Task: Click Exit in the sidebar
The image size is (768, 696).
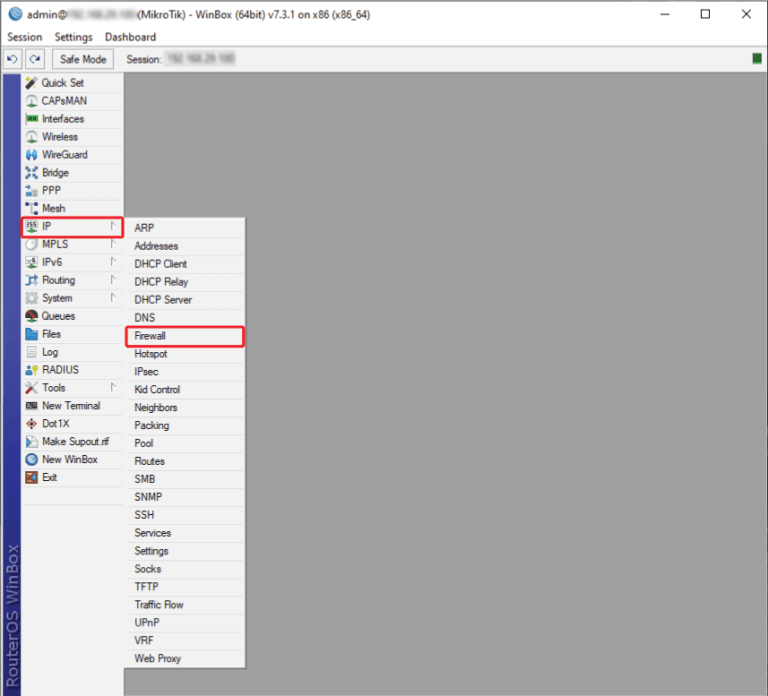Action: coord(49,478)
